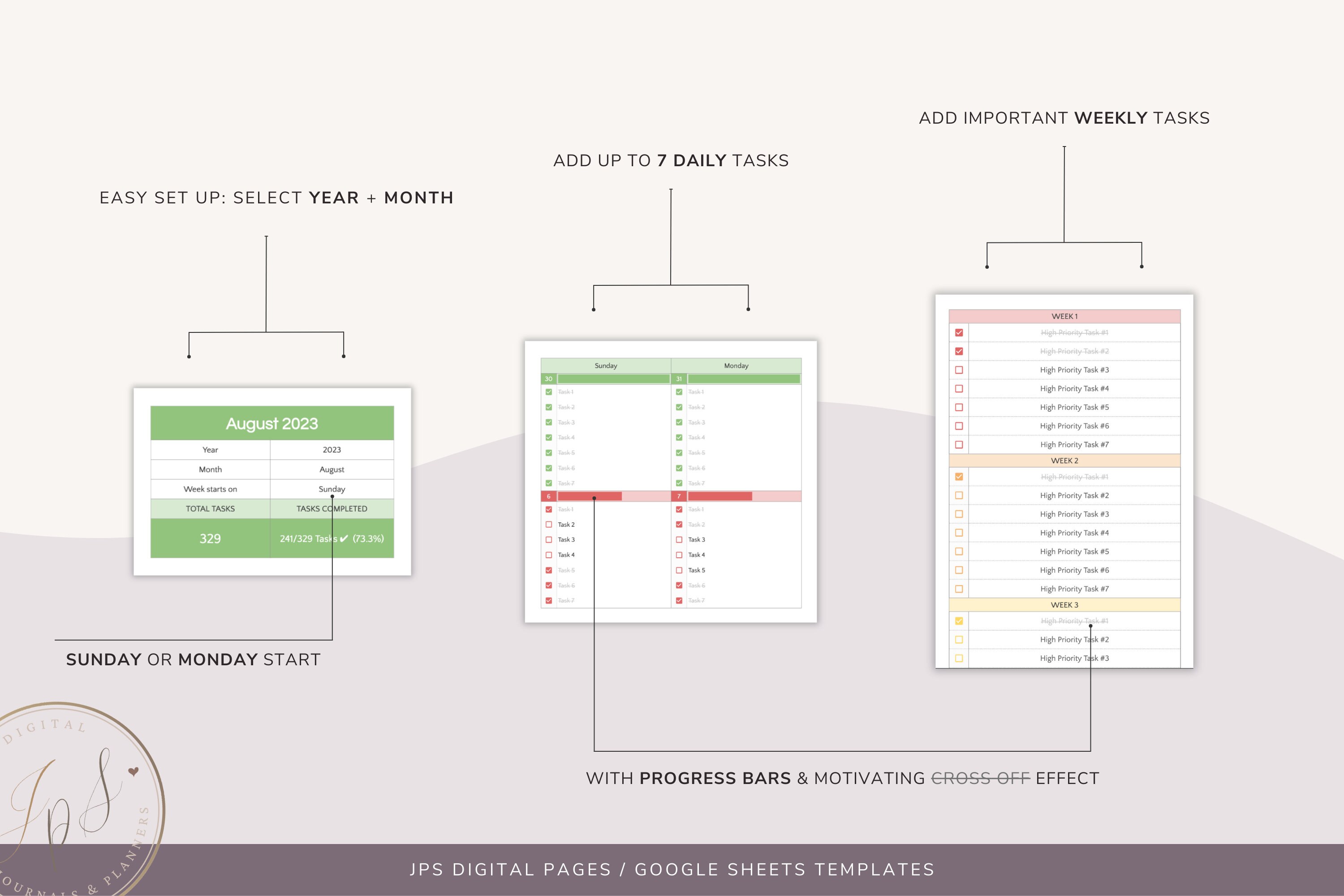Select Week 2 High Priority Task #5 text
This screenshot has height=896, width=1344.
pyautogui.click(x=1074, y=551)
